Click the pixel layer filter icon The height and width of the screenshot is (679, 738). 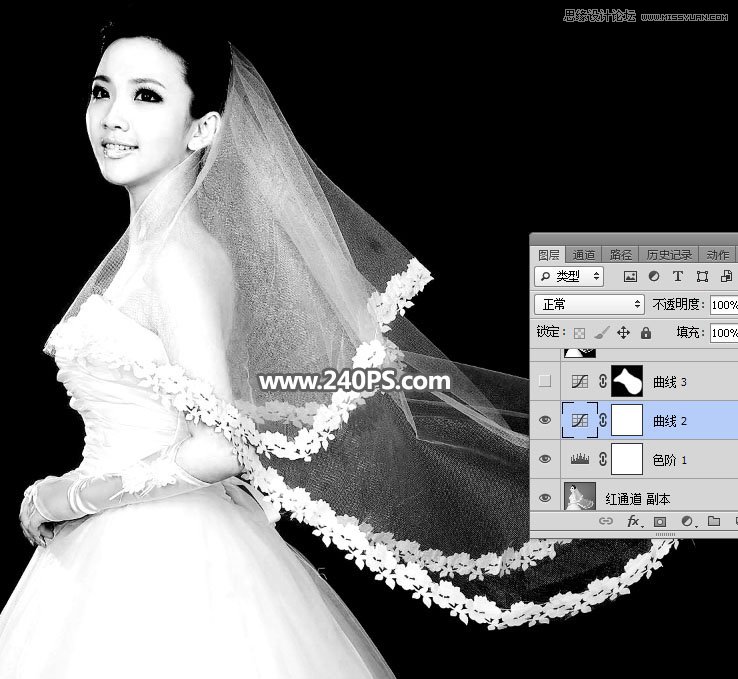click(630, 276)
